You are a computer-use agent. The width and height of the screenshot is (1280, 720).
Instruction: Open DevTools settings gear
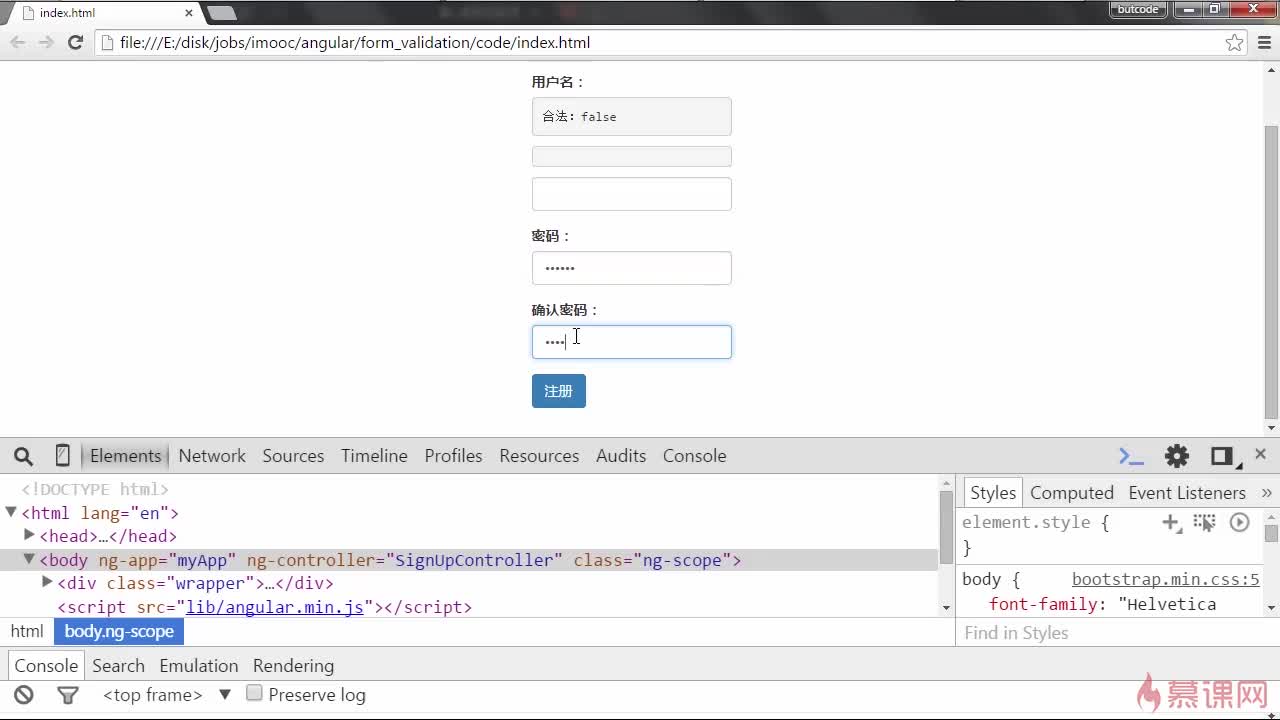pos(1177,456)
